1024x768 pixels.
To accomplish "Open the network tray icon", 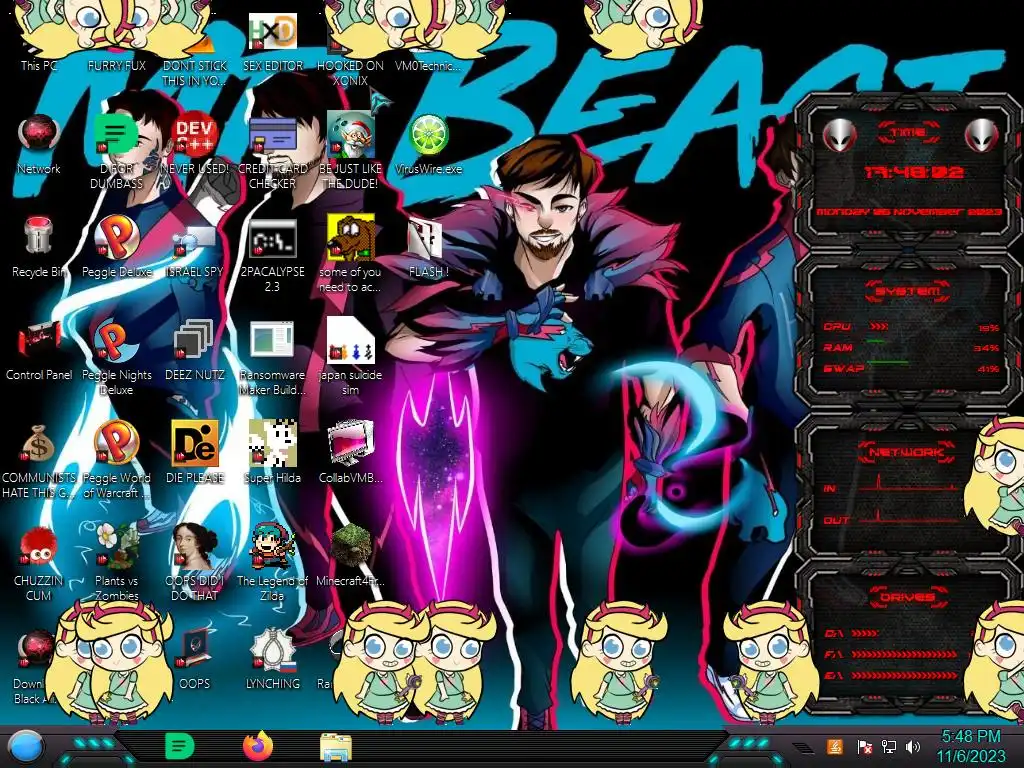I will 888,746.
